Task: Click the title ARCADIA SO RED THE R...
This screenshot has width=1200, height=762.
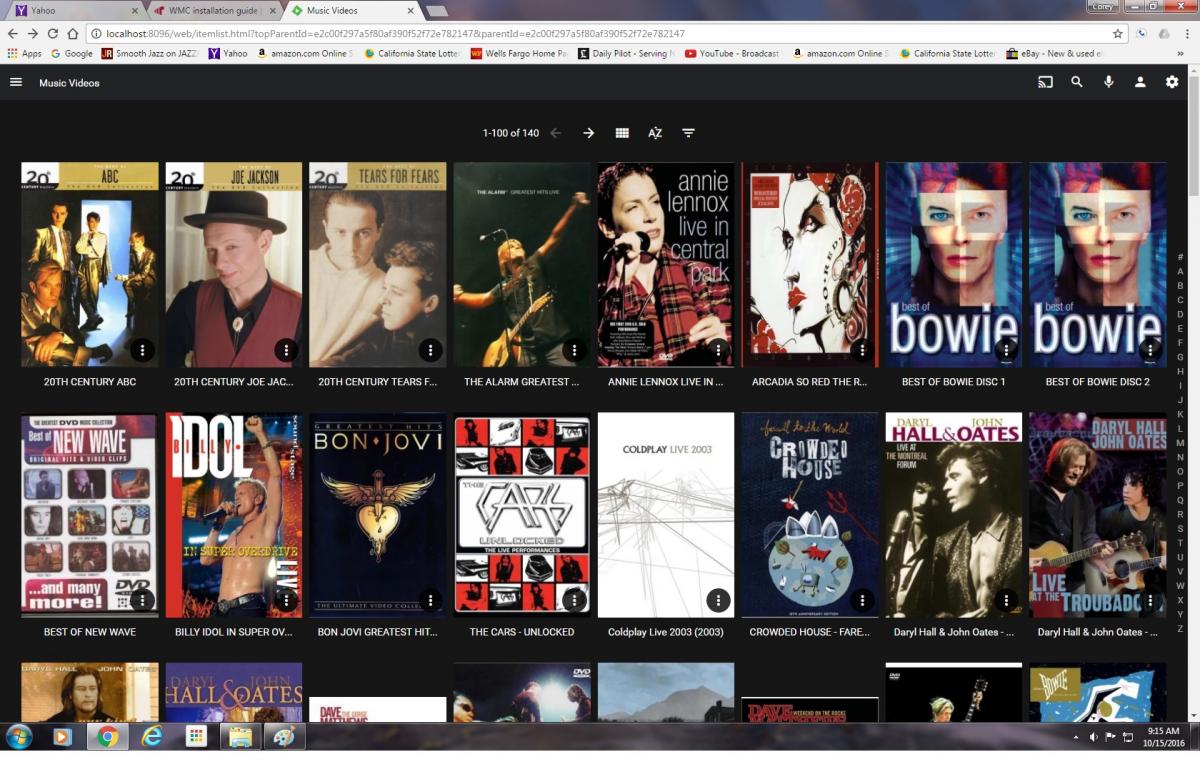Action: (x=810, y=382)
